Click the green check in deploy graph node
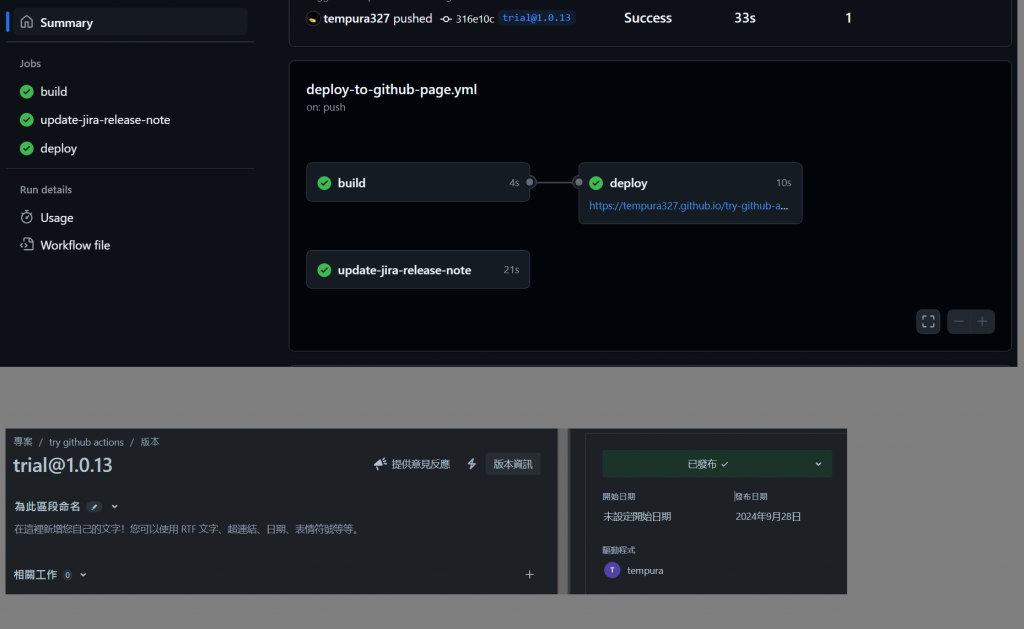This screenshot has height=629, width=1024. point(596,183)
